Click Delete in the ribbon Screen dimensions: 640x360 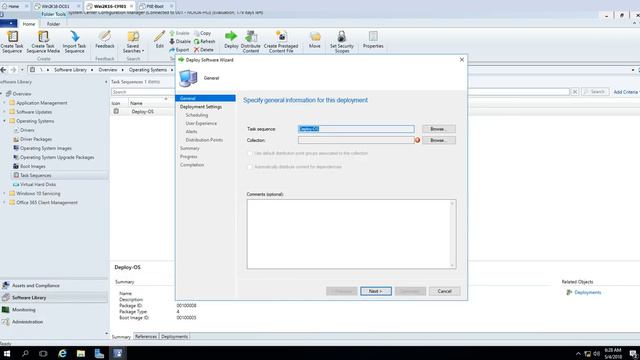pyautogui.click(x=204, y=49)
